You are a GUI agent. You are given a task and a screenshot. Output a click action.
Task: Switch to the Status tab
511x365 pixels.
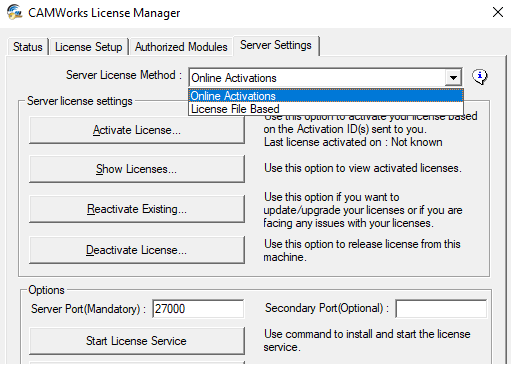coord(28,47)
